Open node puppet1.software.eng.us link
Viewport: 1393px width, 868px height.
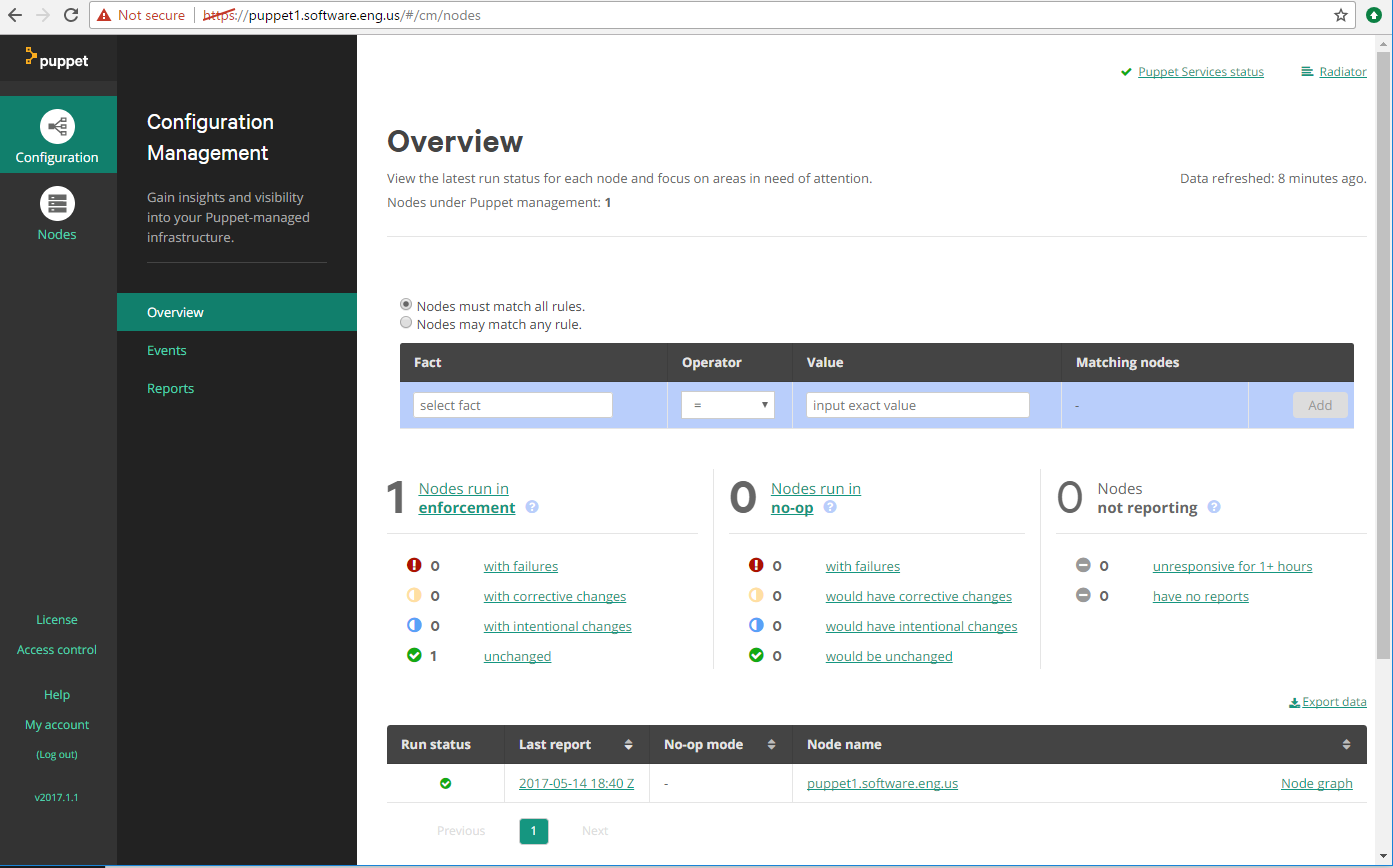(882, 783)
